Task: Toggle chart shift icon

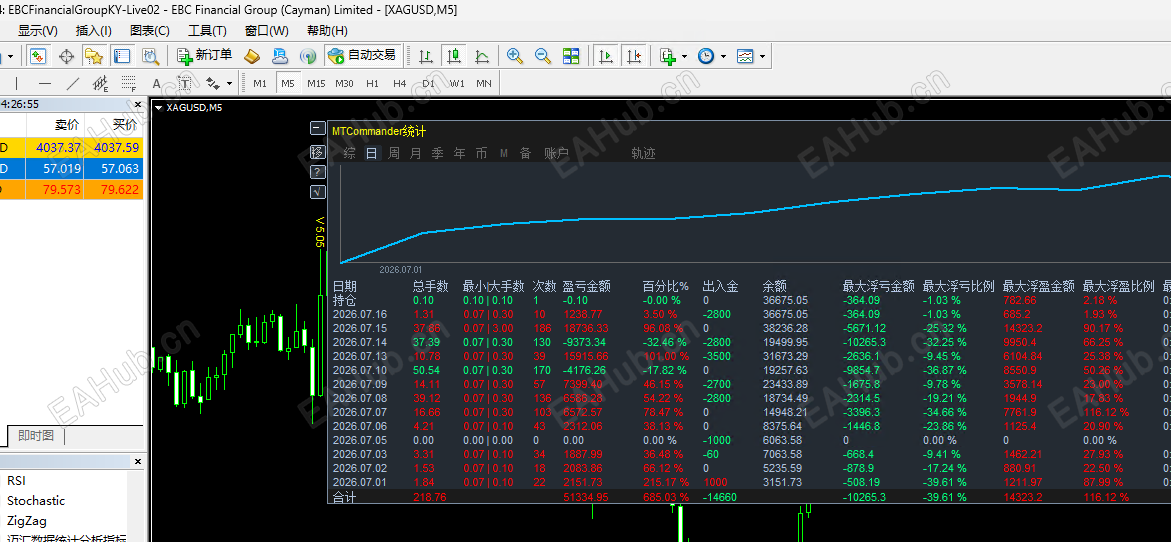Action: [x=634, y=56]
